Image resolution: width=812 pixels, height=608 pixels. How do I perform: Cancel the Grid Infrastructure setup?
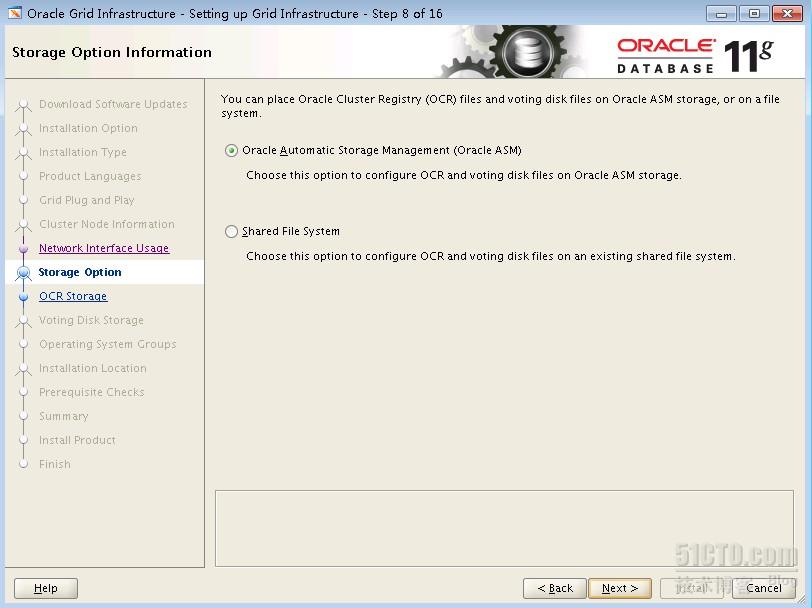point(764,588)
